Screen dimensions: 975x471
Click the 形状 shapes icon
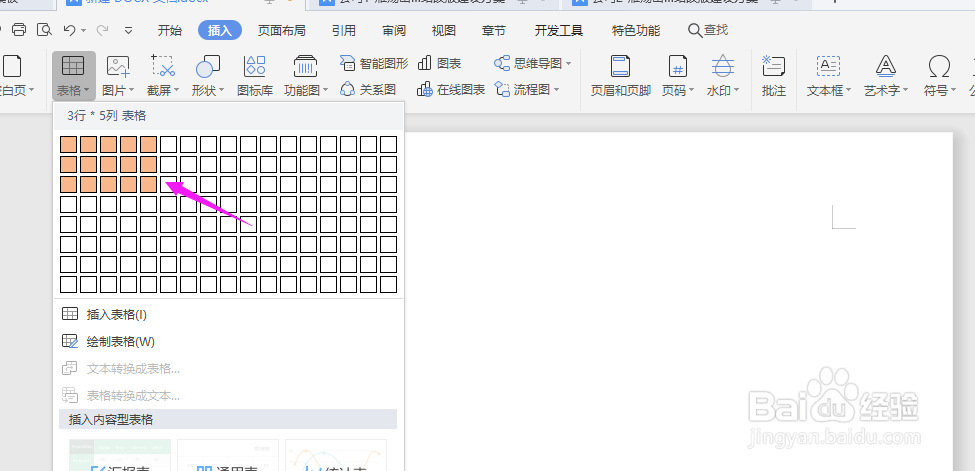point(208,65)
